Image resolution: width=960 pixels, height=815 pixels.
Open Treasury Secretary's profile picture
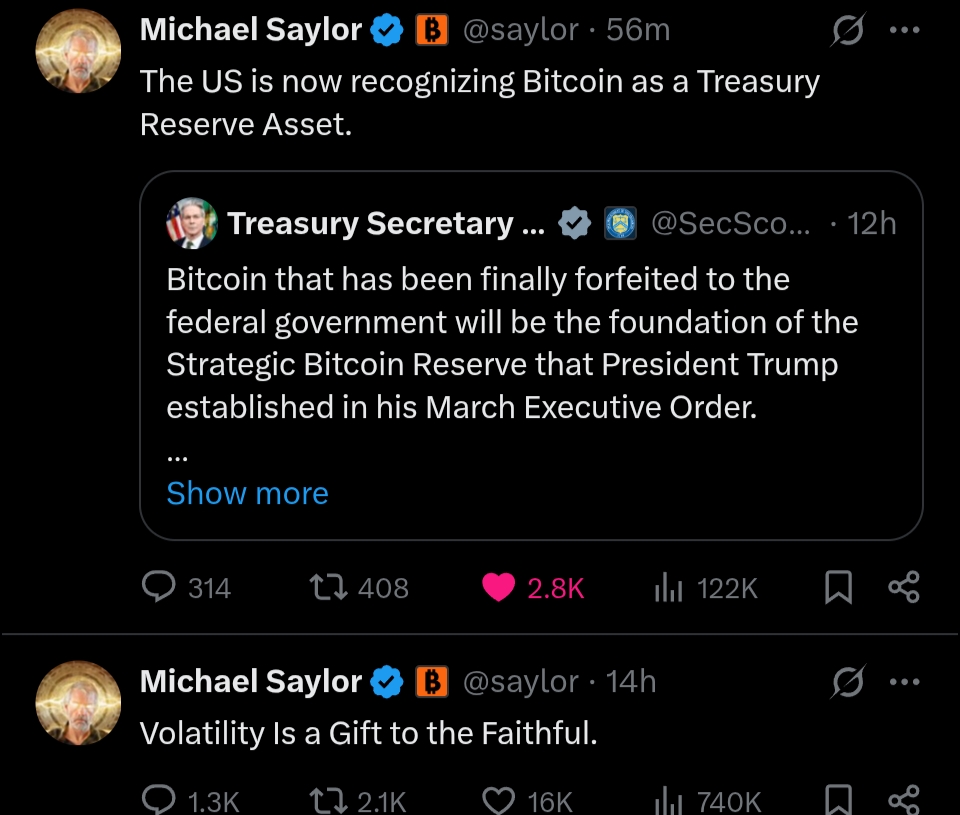[191, 223]
